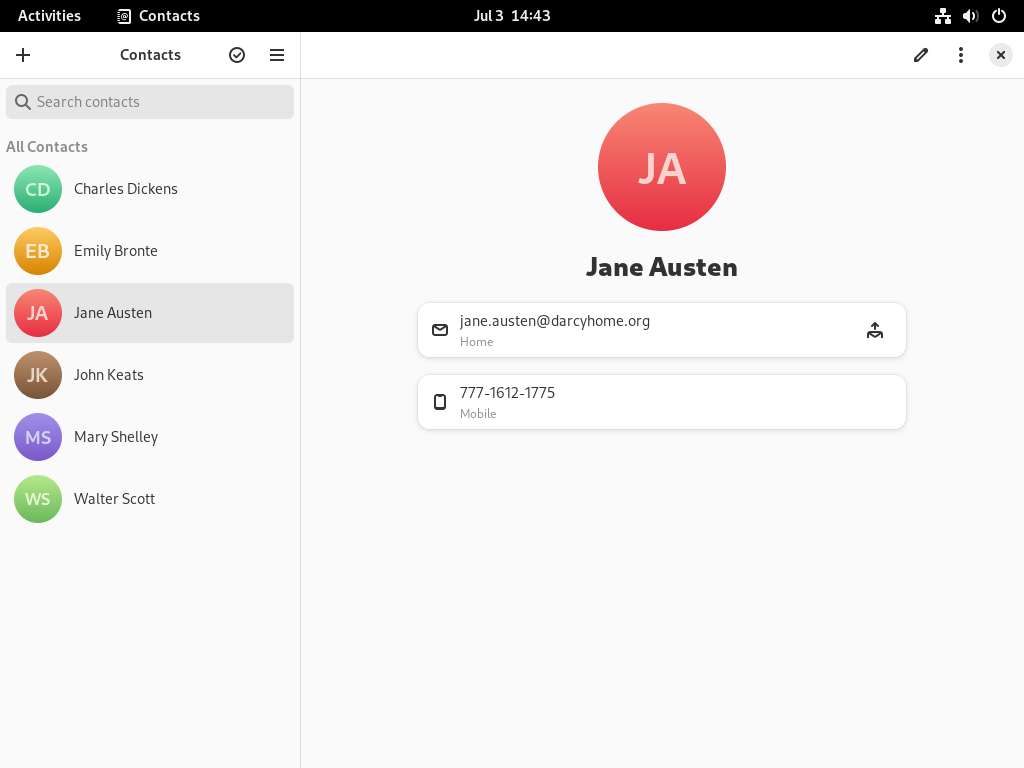Open the Contacts app menu in top bar
Screen dimensions: 1024x768
coord(159,16)
